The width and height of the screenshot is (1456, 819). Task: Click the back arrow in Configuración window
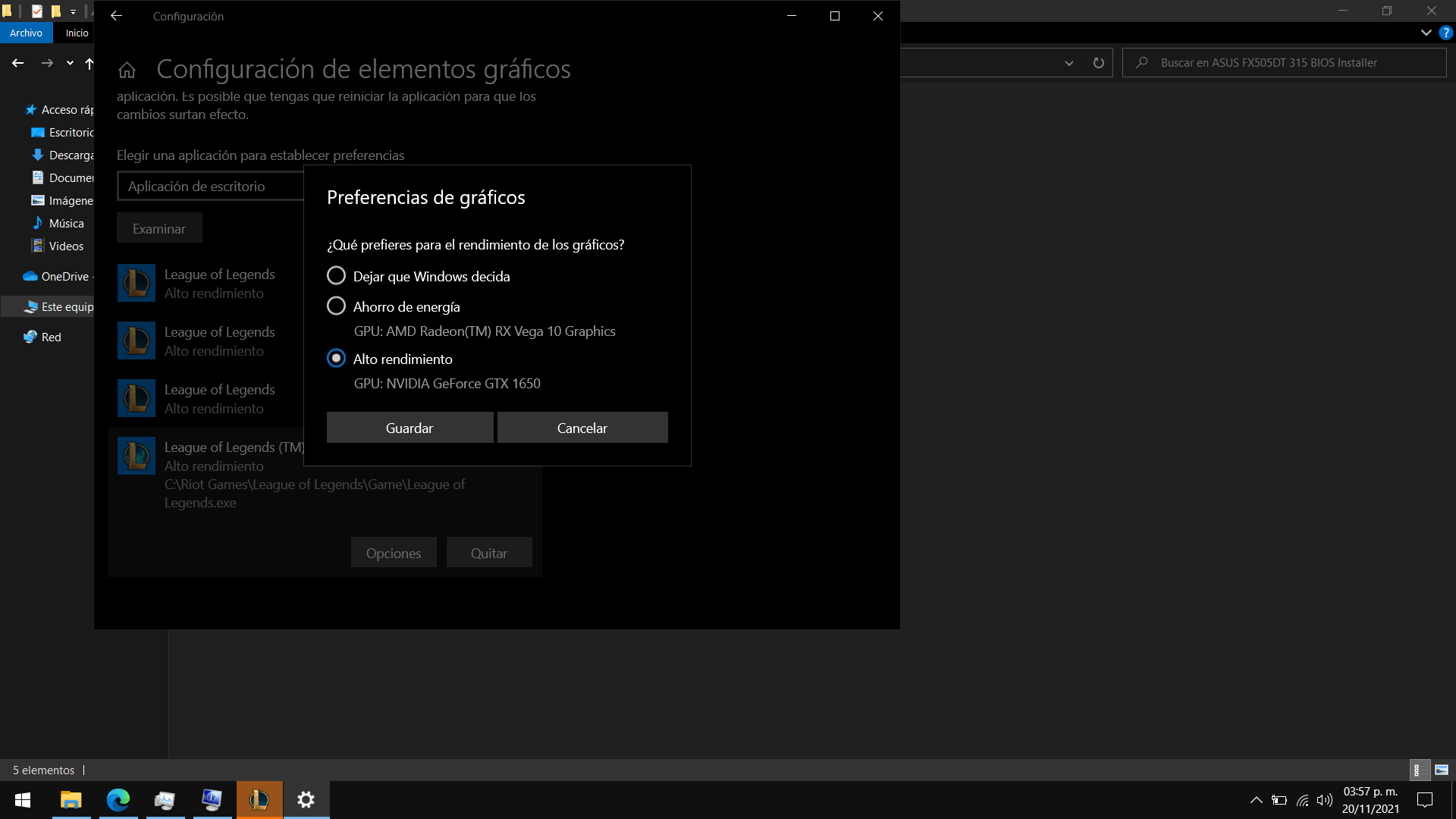pyautogui.click(x=116, y=16)
